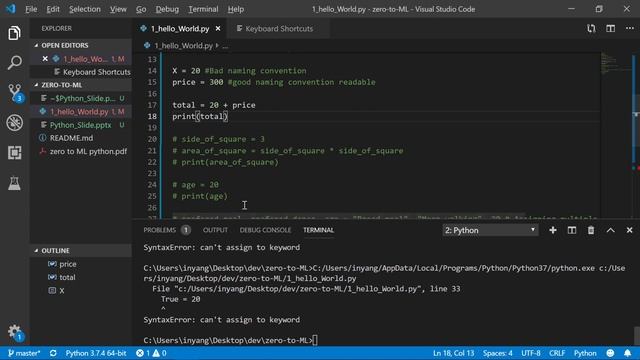Screen dimensions: 640x360
Task: Open Keyboard Shortcuts in Open Editors list
Action: [x=82, y=72]
